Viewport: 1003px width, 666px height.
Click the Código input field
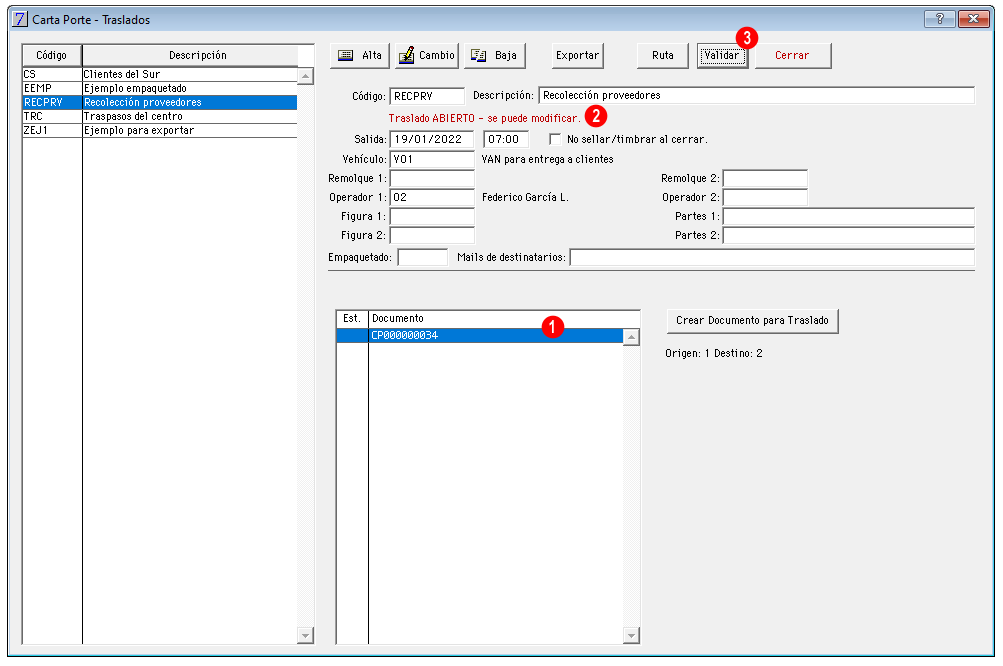427,96
